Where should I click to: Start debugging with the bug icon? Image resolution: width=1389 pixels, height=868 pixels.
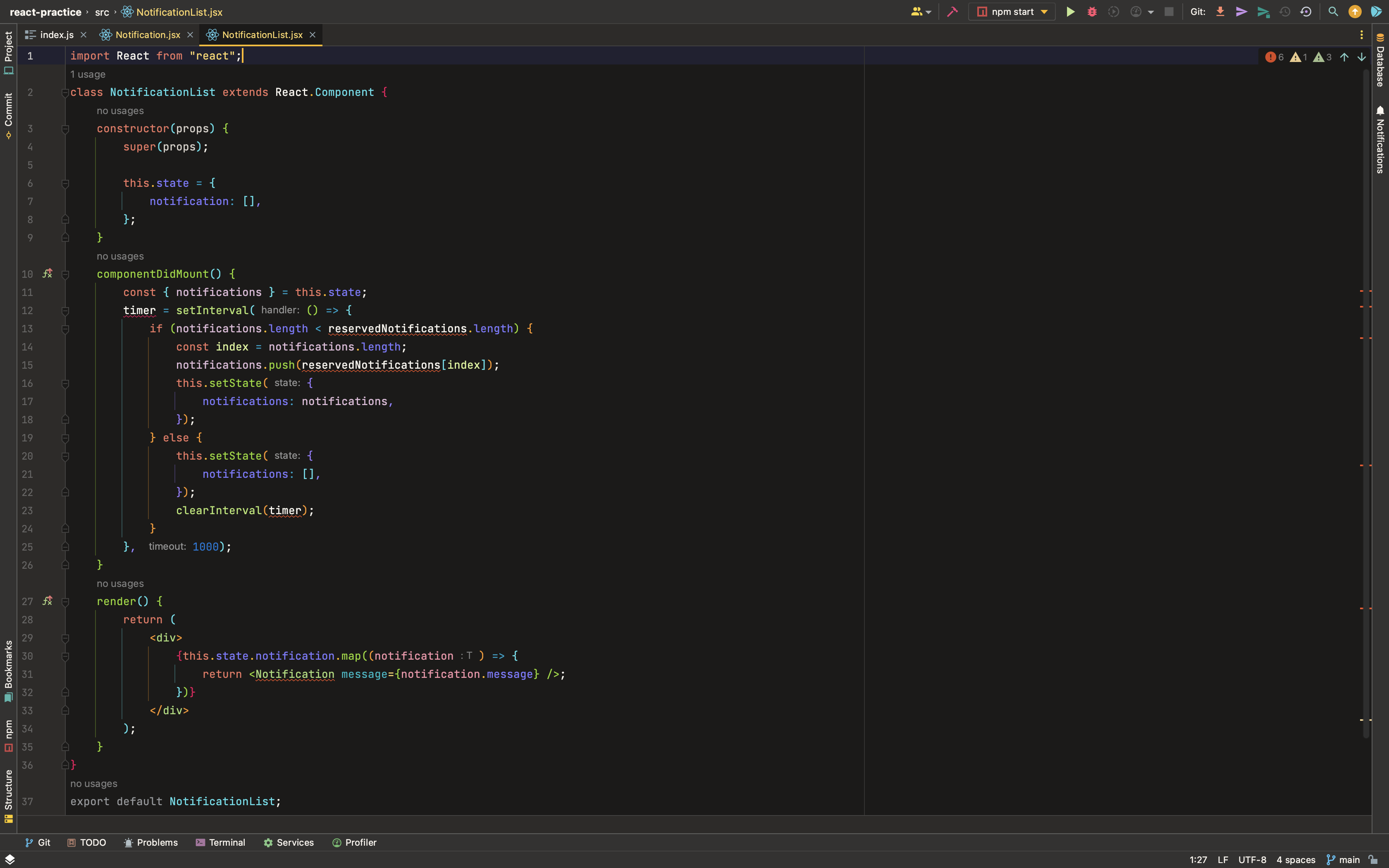(x=1092, y=12)
